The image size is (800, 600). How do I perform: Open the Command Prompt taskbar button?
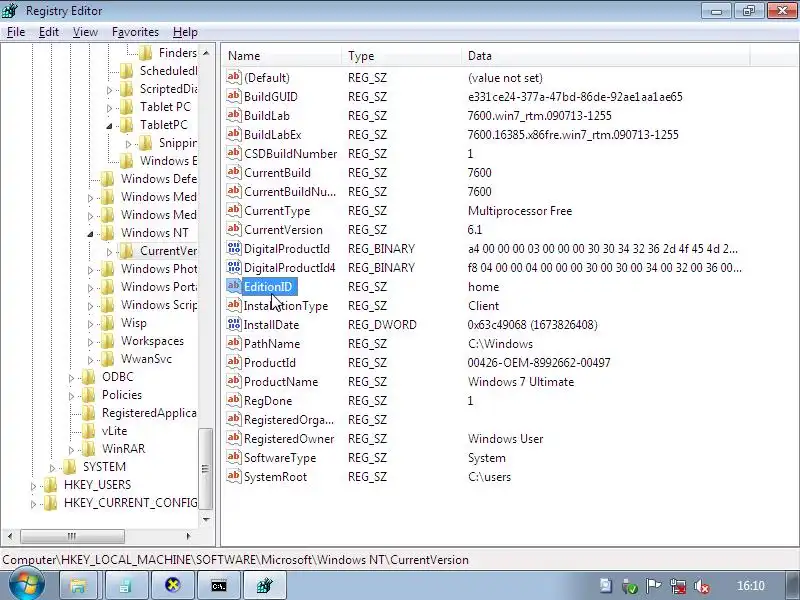click(x=219, y=585)
